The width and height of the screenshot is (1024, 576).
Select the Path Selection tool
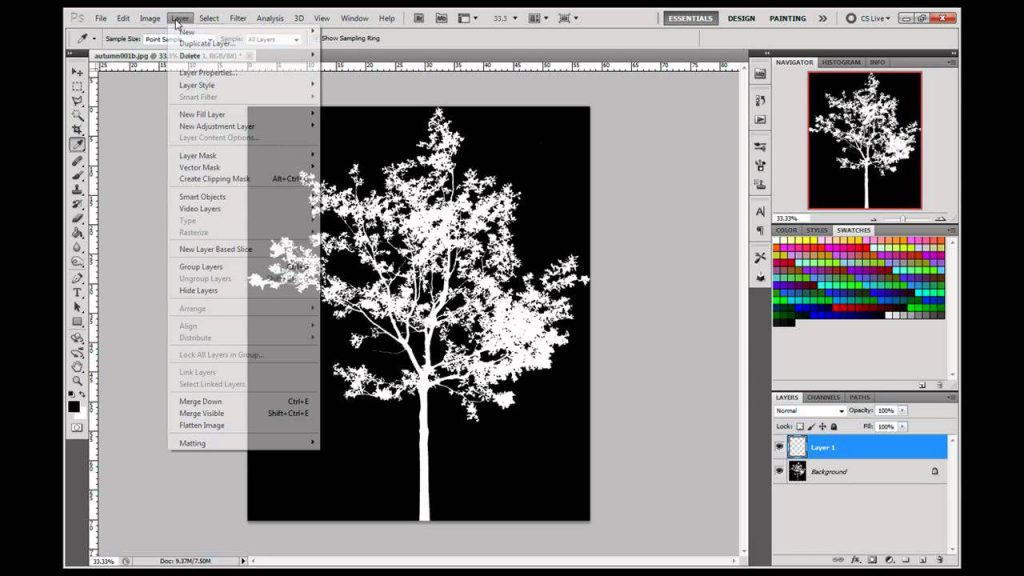click(77, 307)
